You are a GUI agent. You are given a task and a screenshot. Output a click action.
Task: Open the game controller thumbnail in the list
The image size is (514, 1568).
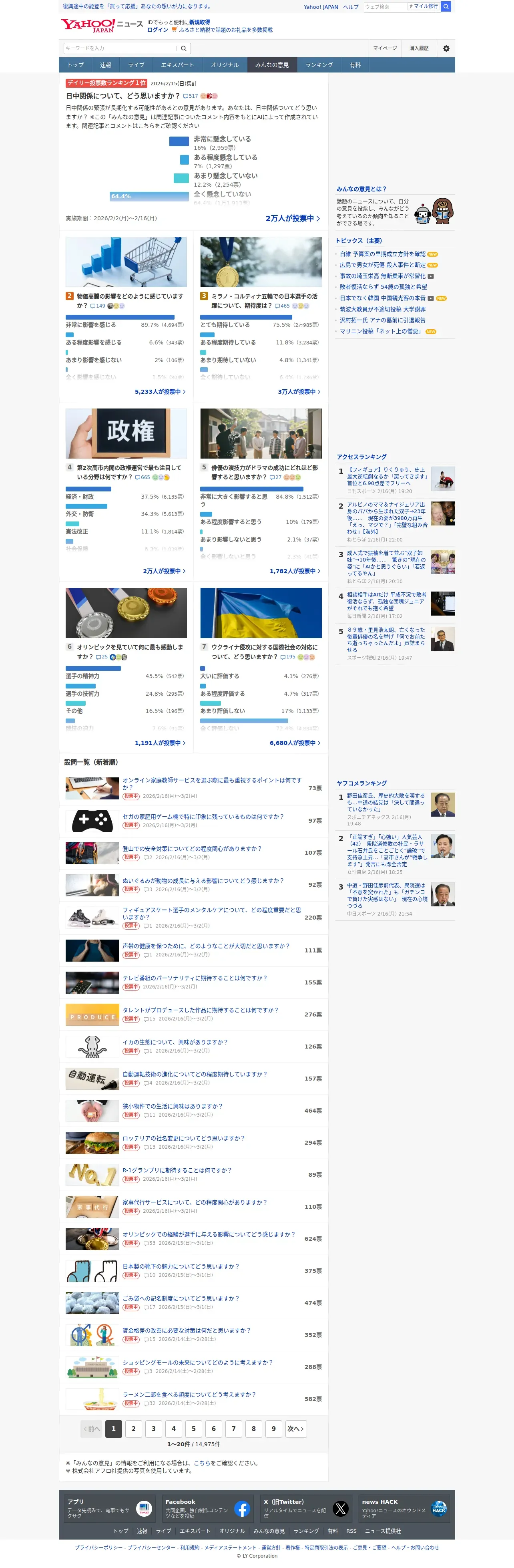[x=92, y=821]
